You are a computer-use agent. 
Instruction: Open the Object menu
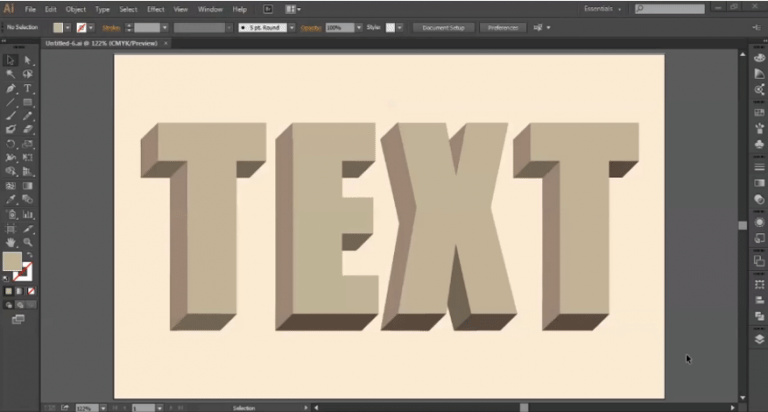75,9
